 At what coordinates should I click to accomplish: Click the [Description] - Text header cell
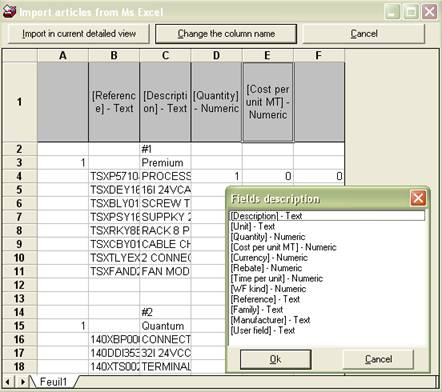(x=165, y=102)
